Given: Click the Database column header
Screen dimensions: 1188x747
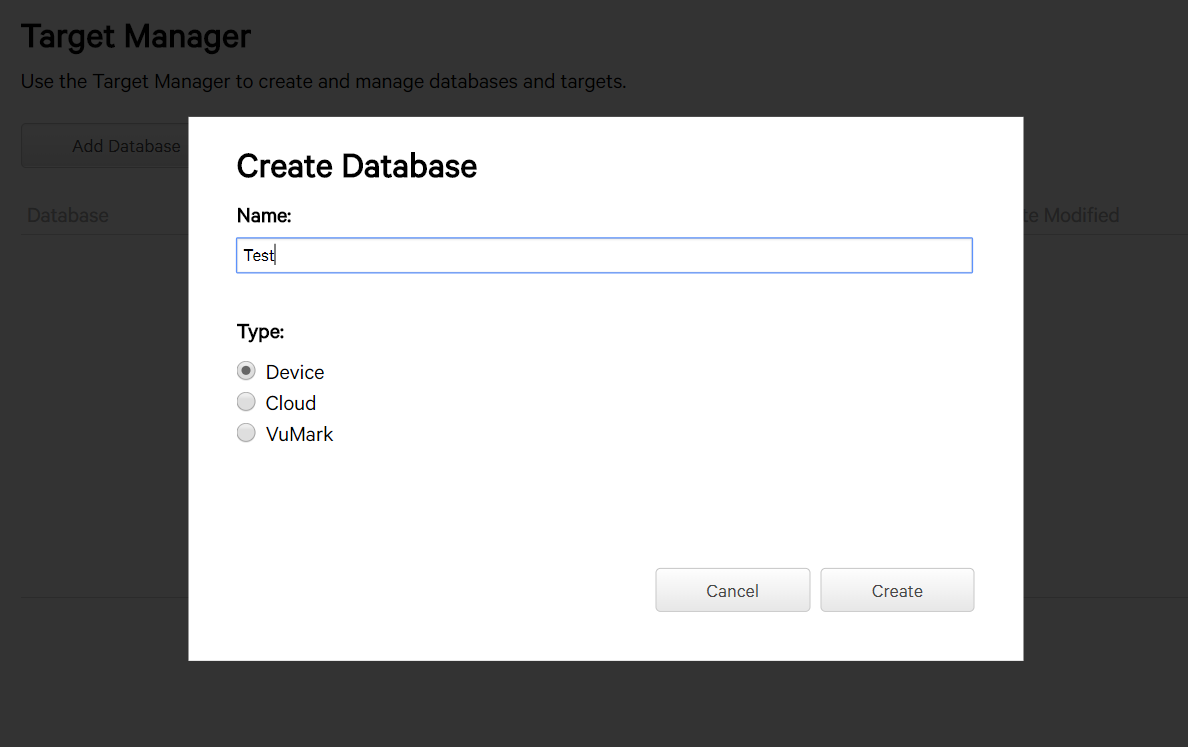Looking at the screenshot, I should [x=67, y=215].
